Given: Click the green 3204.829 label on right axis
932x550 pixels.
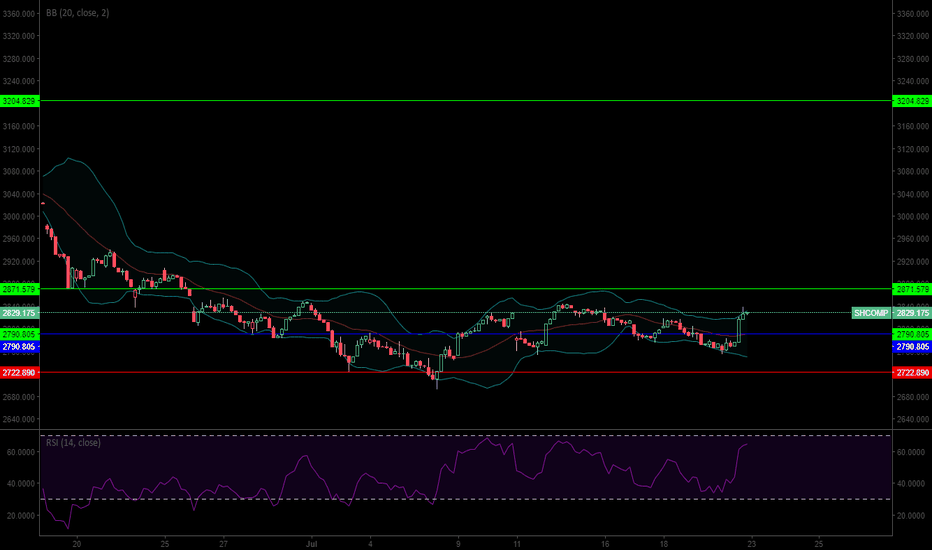Looking at the screenshot, I should click(x=912, y=101).
